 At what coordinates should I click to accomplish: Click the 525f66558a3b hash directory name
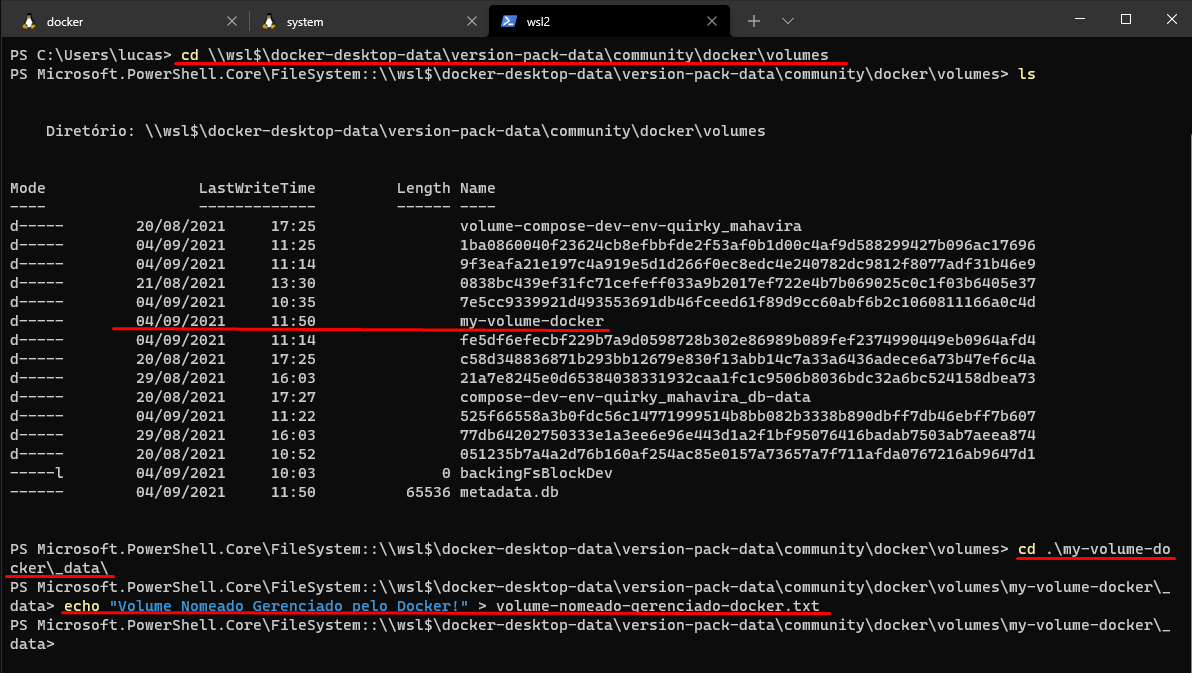747,416
